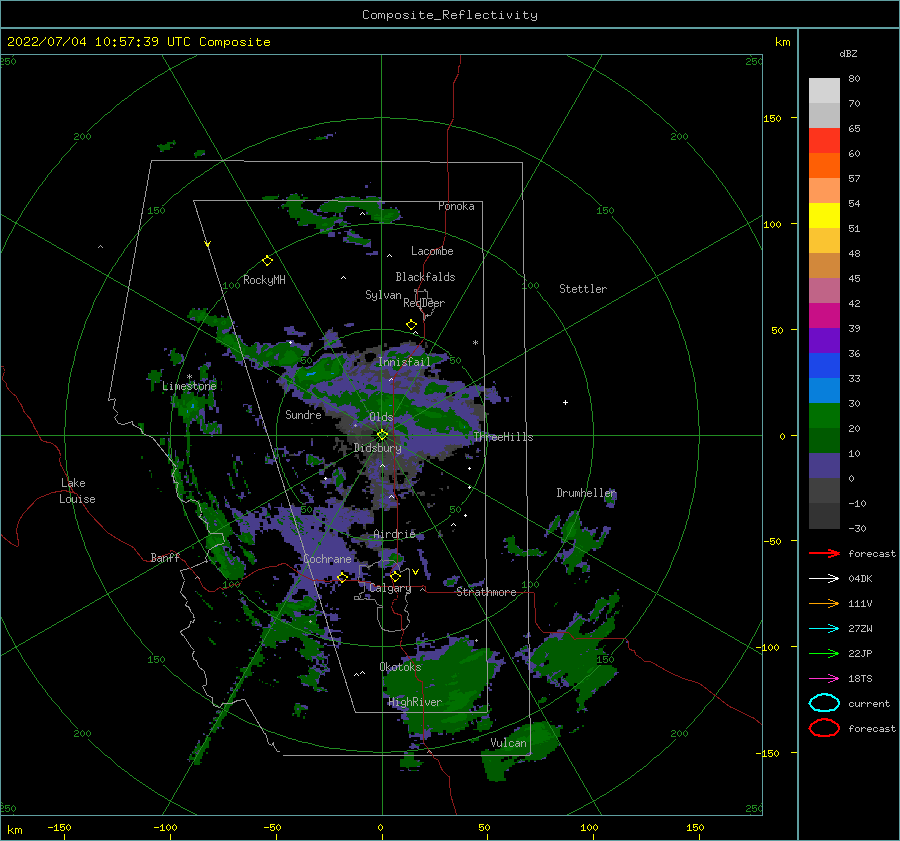Image resolution: width=900 pixels, height=841 pixels.
Task: Click the green 22JP arrow icon
Action: [824, 653]
